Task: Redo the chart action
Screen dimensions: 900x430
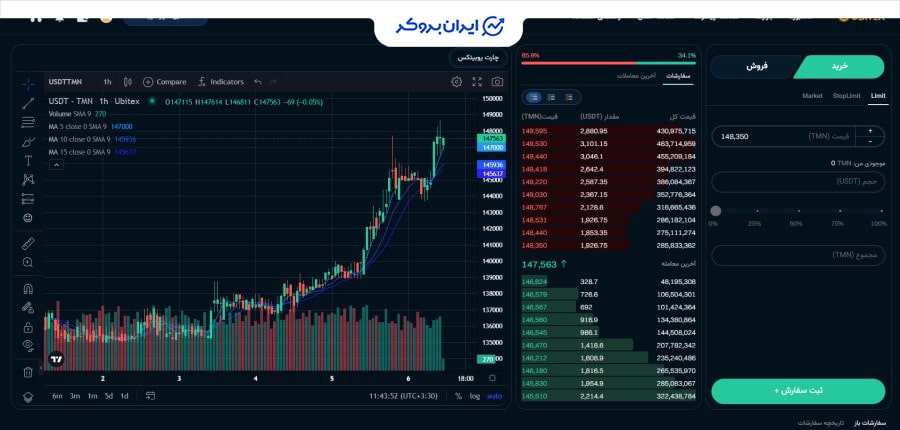Action: [x=273, y=82]
